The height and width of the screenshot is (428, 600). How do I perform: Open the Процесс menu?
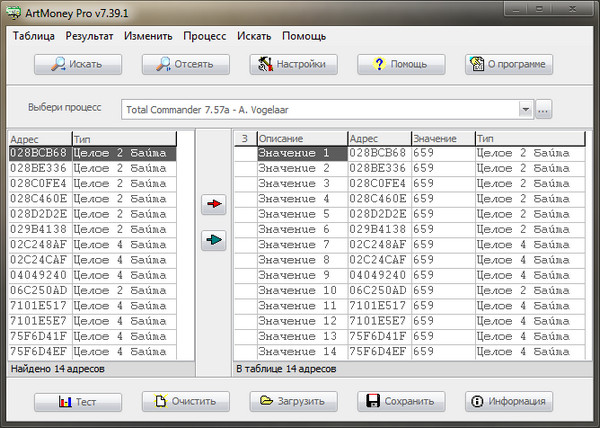tap(204, 36)
